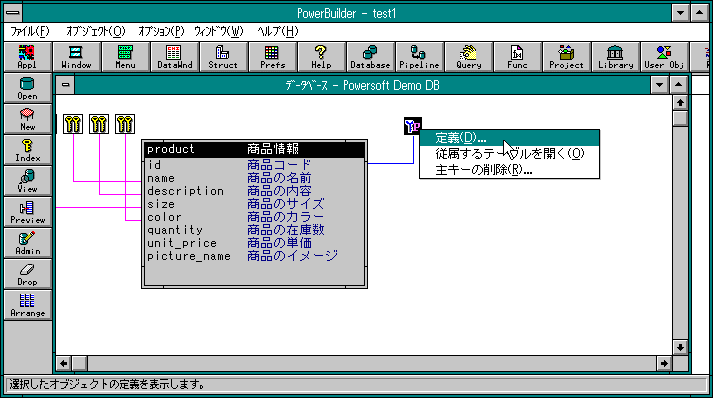
Task: Click the Preview sidebar icon
Action: coord(28,212)
